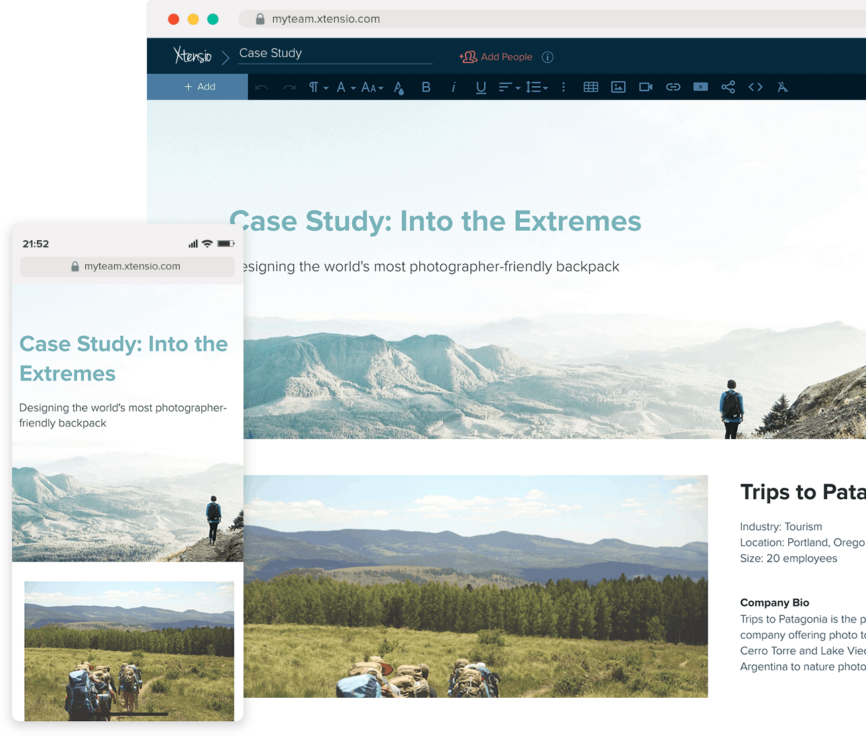Click the share icon in the toolbar
The image size is (866, 736).
[x=728, y=87]
